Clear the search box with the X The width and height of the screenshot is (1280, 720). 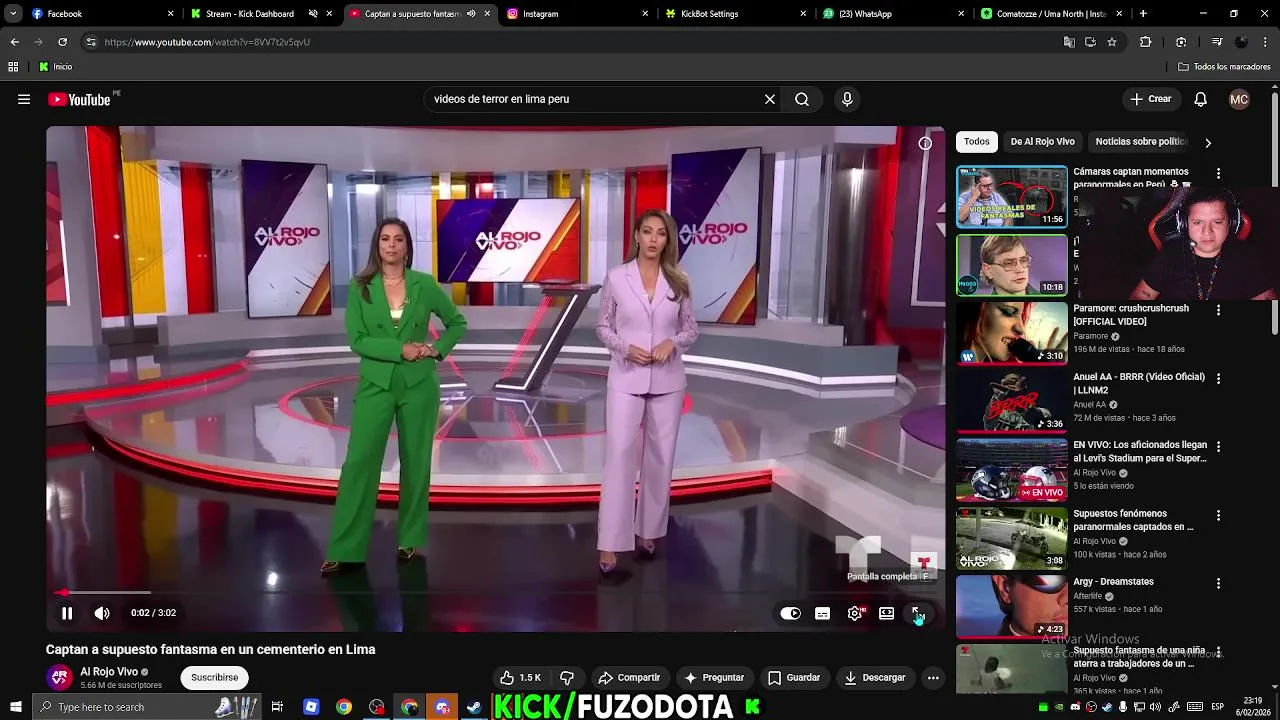[x=770, y=99]
